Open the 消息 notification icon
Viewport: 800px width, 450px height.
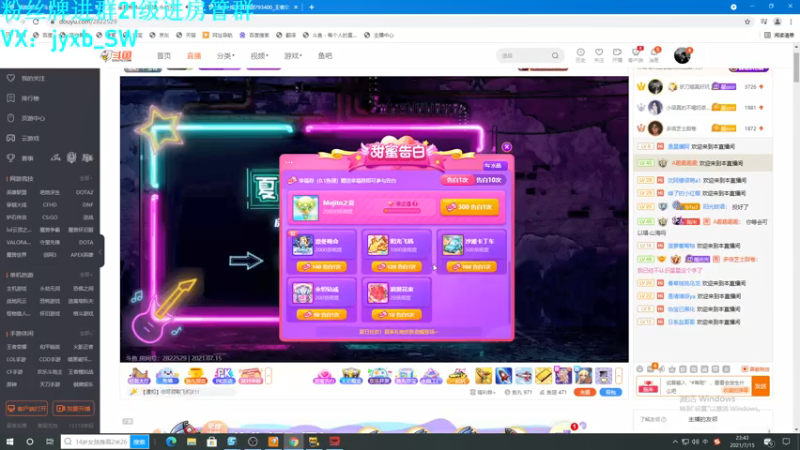pyautogui.click(x=654, y=55)
